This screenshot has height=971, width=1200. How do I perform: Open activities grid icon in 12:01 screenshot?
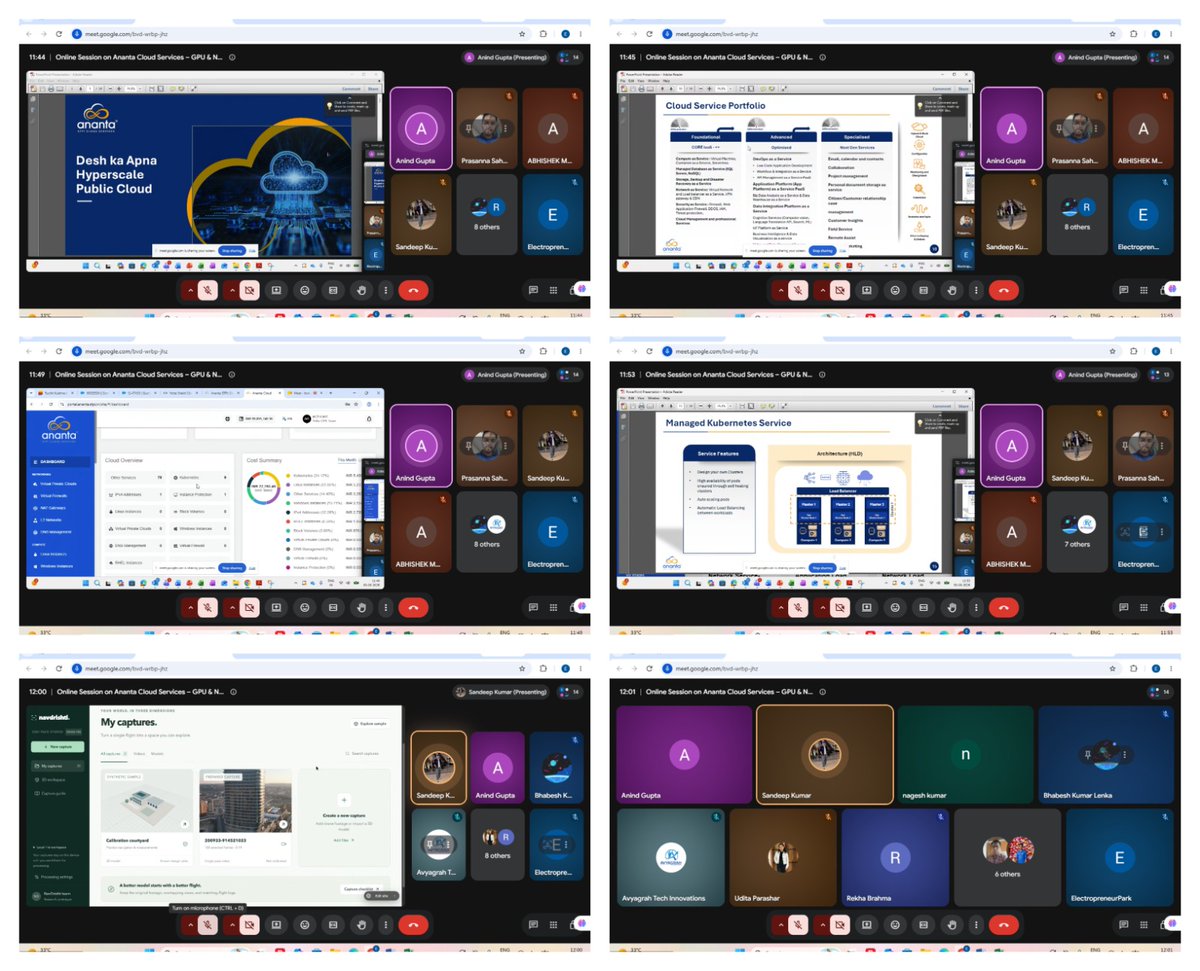point(1146,926)
